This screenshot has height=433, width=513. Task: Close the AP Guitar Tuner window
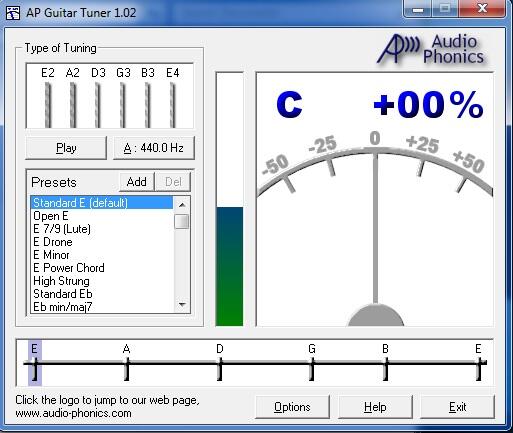(x=482, y=9)
